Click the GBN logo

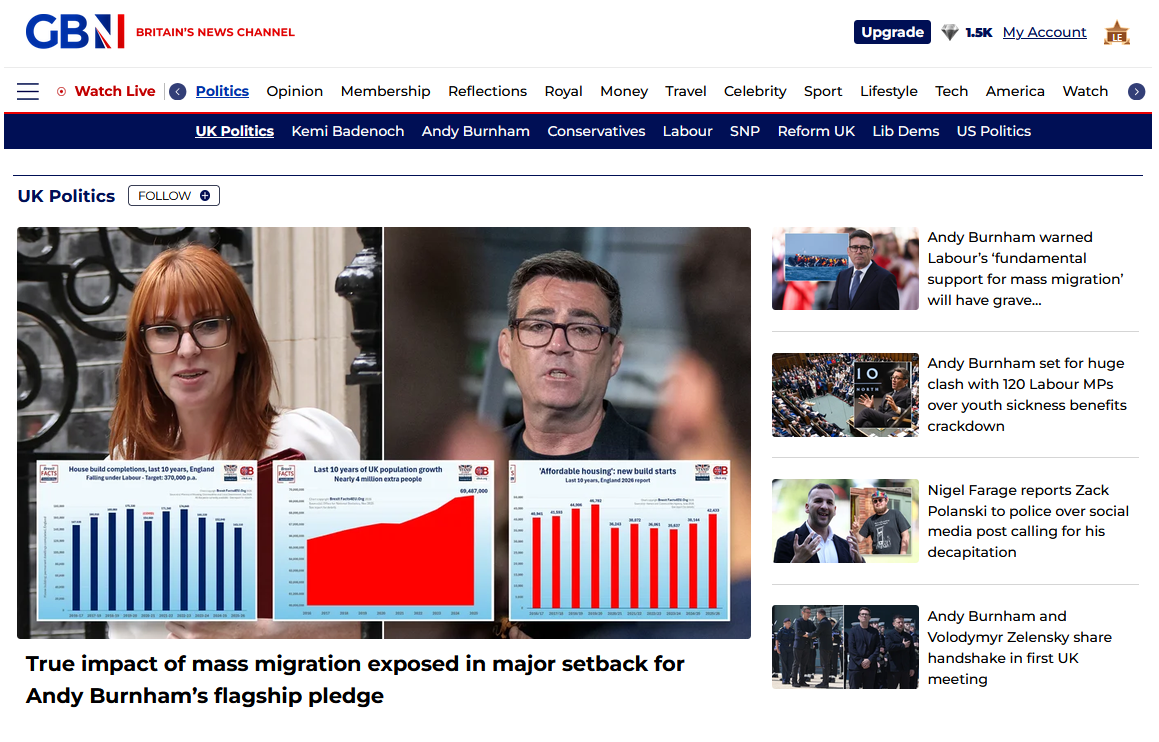click(75, 32)
